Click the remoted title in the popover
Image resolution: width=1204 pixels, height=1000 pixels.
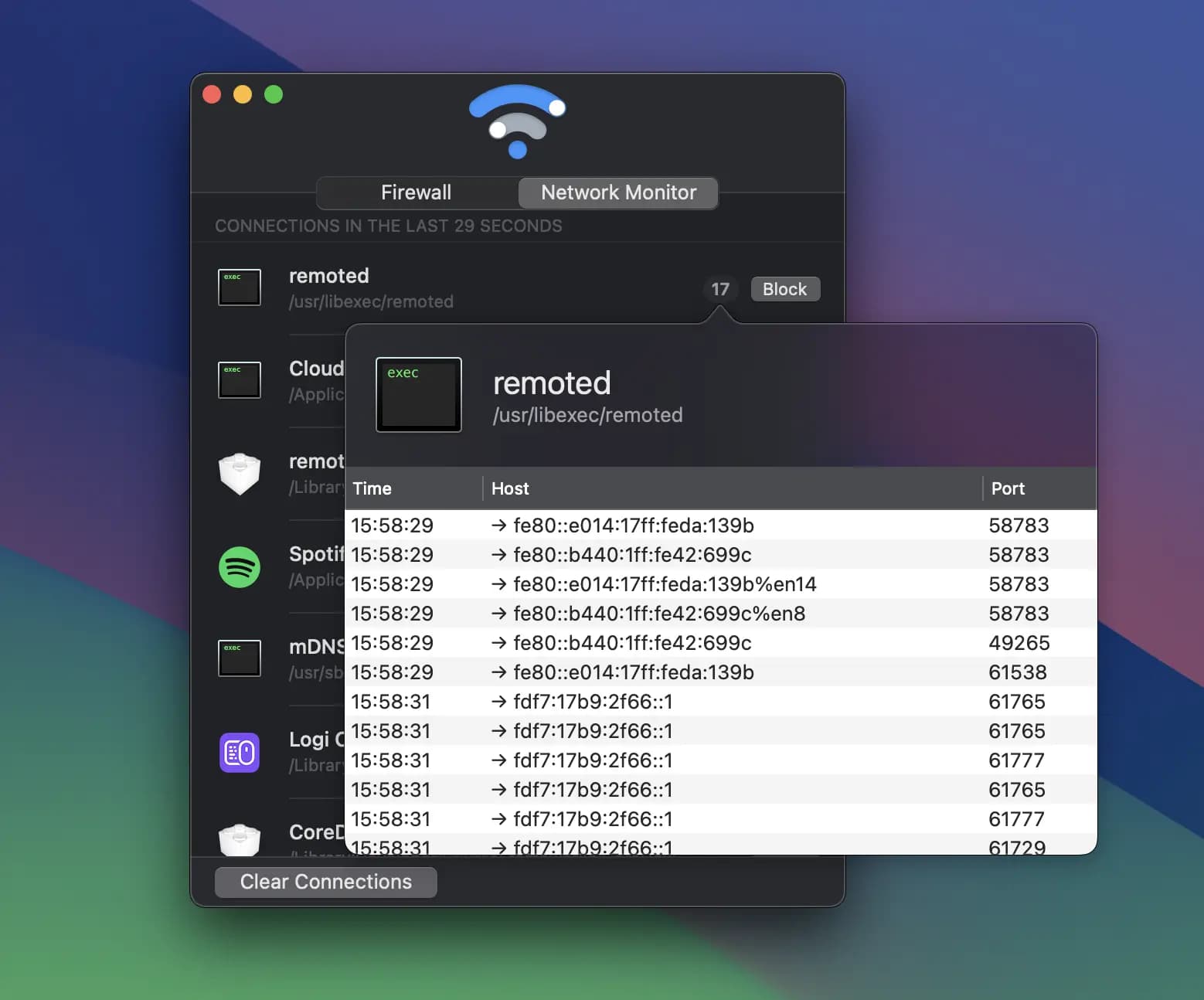[x=552, y=383]
